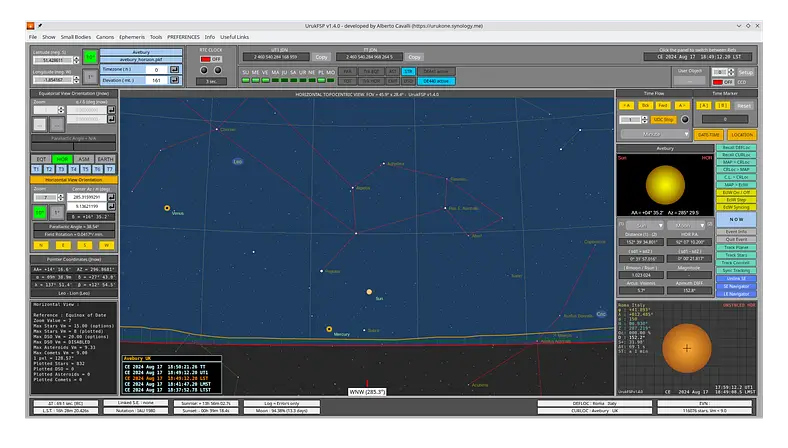Screen dimensions: 788x448
Task: Click the orange solar disc thumbnail
Action: [687, 348]
